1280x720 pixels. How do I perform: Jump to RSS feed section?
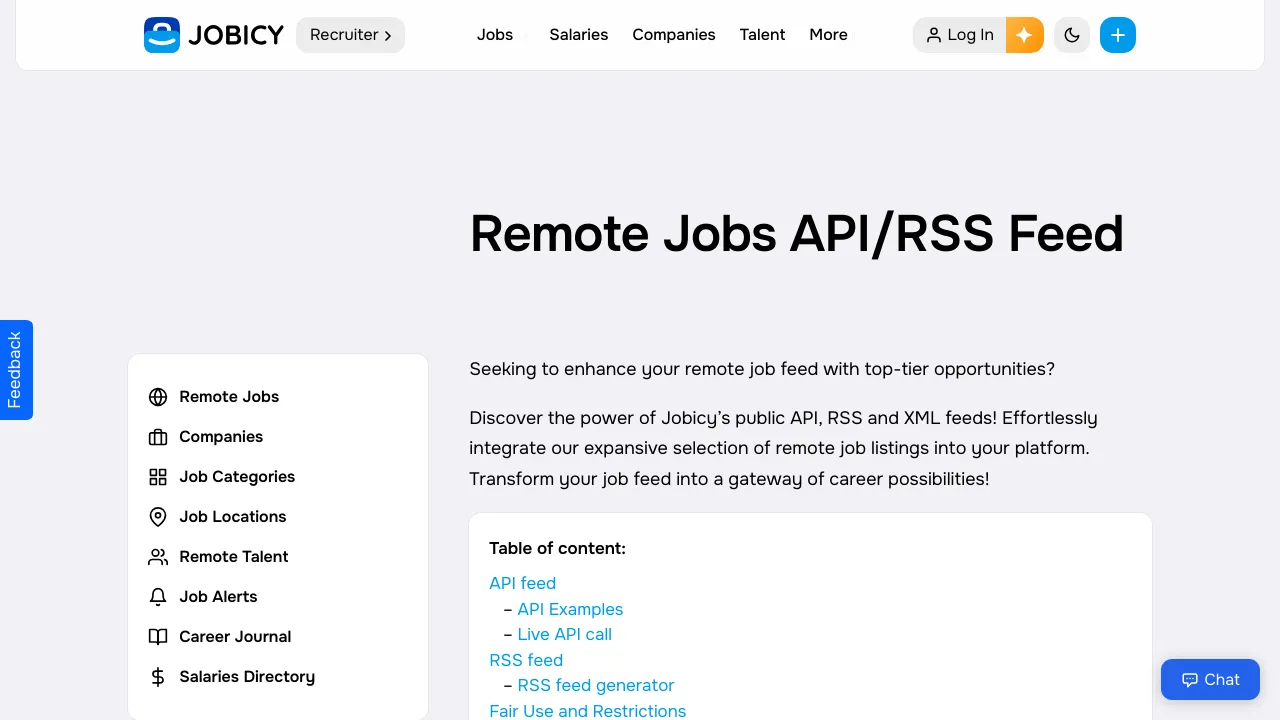526,660
